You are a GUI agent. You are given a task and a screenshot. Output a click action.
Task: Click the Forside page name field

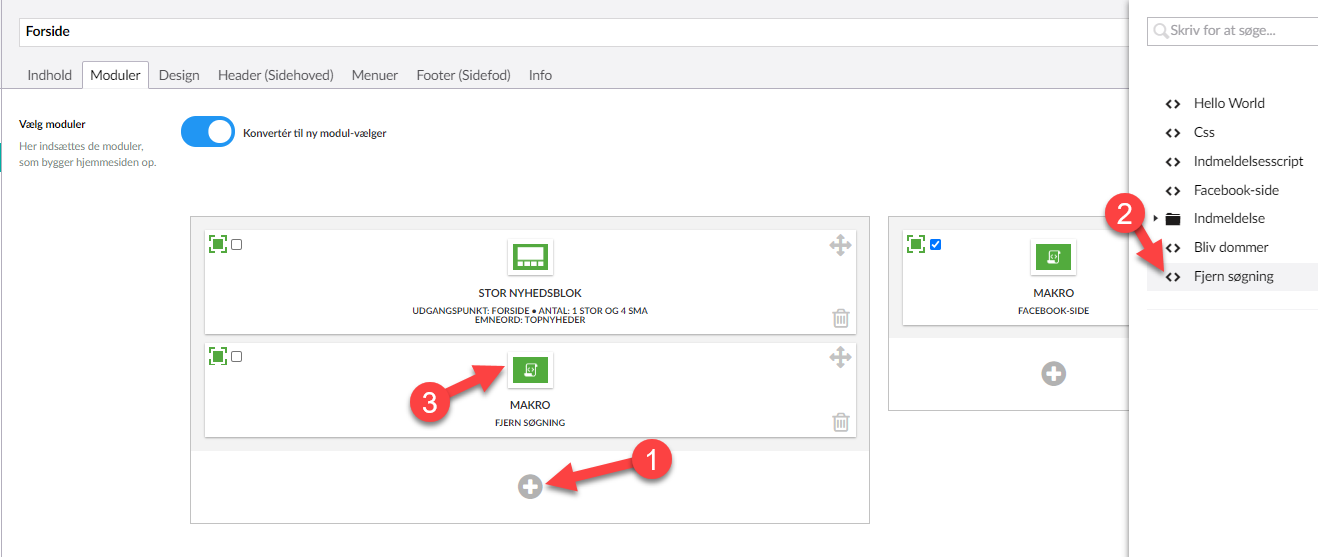(x=570, y=31)
